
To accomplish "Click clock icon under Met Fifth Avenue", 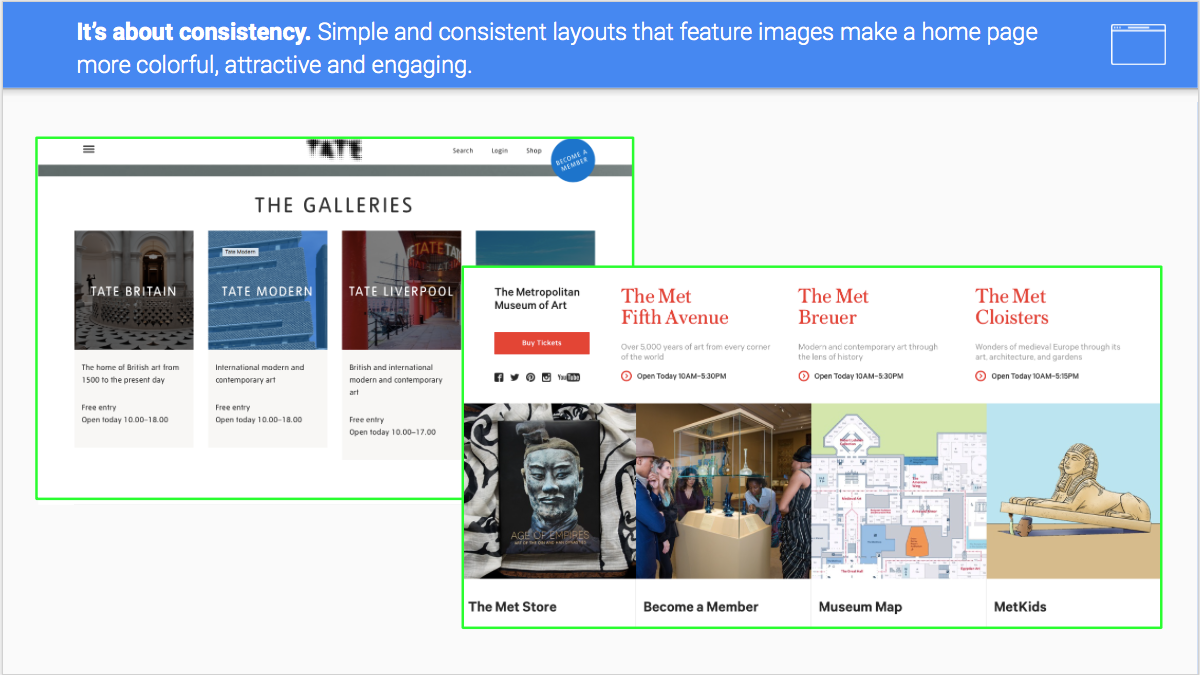I will 626,376.
